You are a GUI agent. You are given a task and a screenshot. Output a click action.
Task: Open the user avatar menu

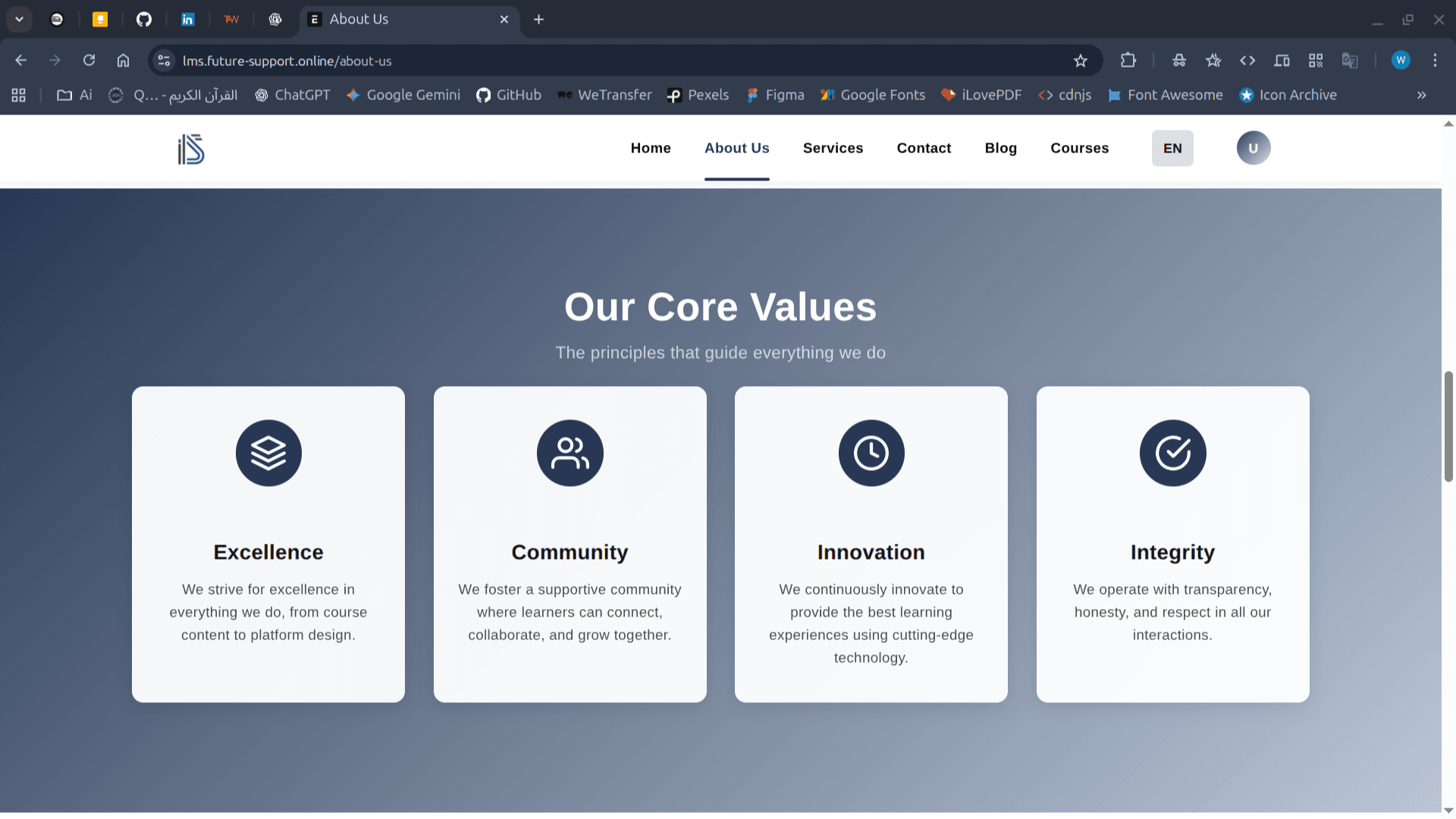point(1253,148)
